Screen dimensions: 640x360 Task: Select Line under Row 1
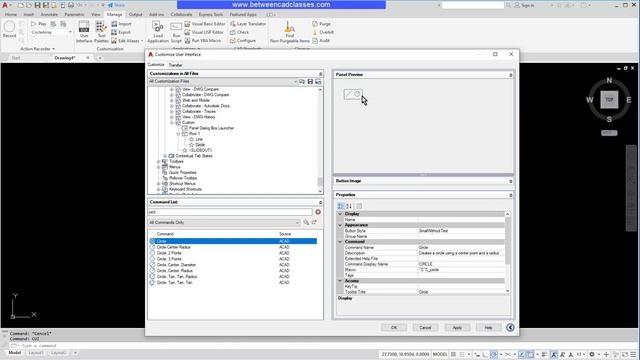point(199,139)
